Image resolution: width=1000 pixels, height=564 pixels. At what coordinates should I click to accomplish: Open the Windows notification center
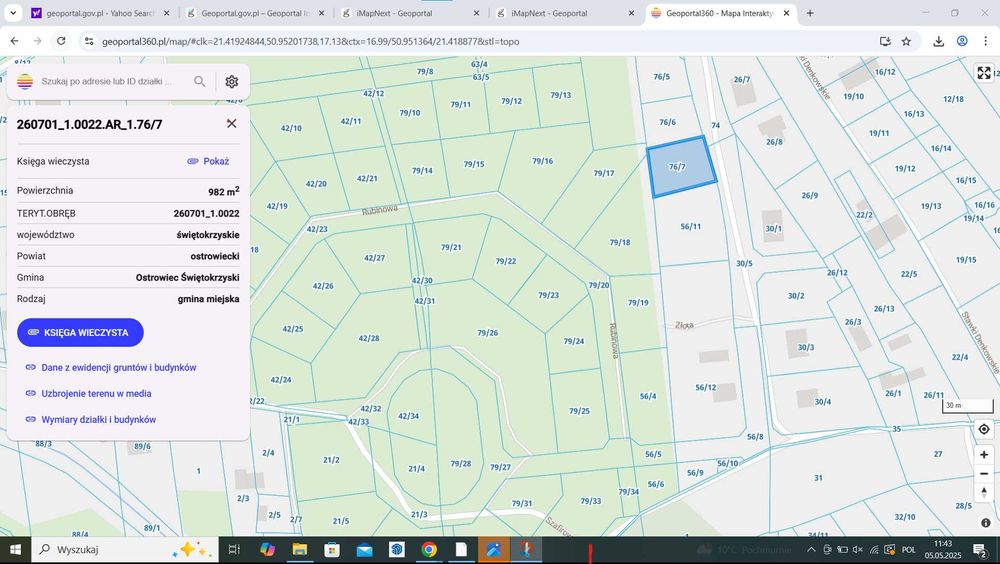click(980, 549)
